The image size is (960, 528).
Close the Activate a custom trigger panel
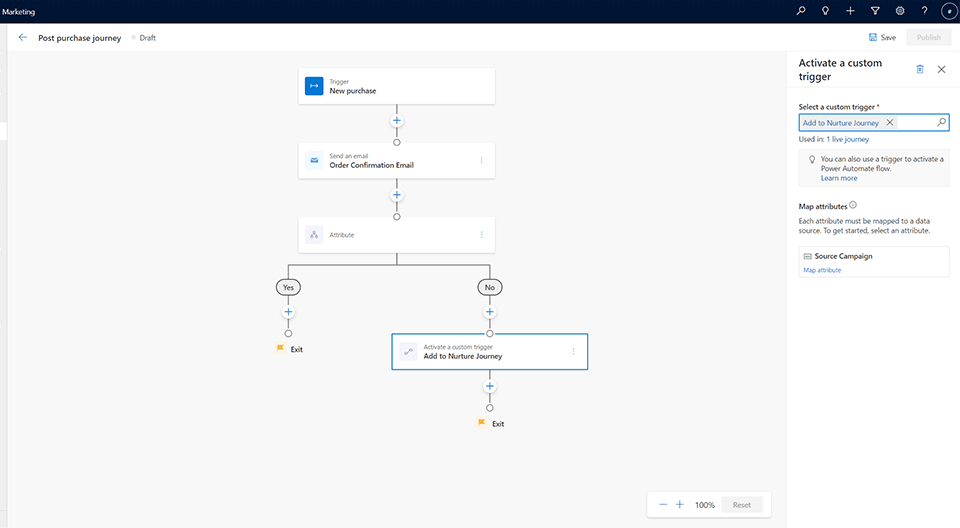(941, 69)
